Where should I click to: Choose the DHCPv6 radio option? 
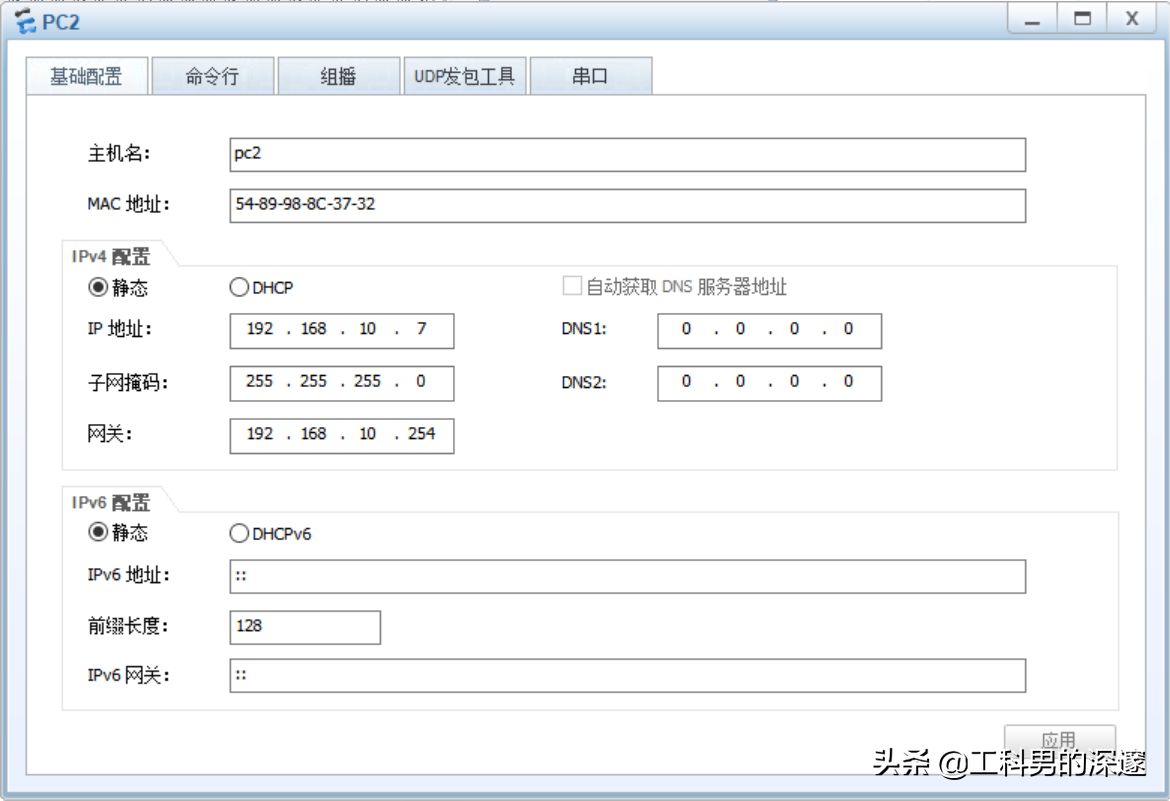[239, 533]
